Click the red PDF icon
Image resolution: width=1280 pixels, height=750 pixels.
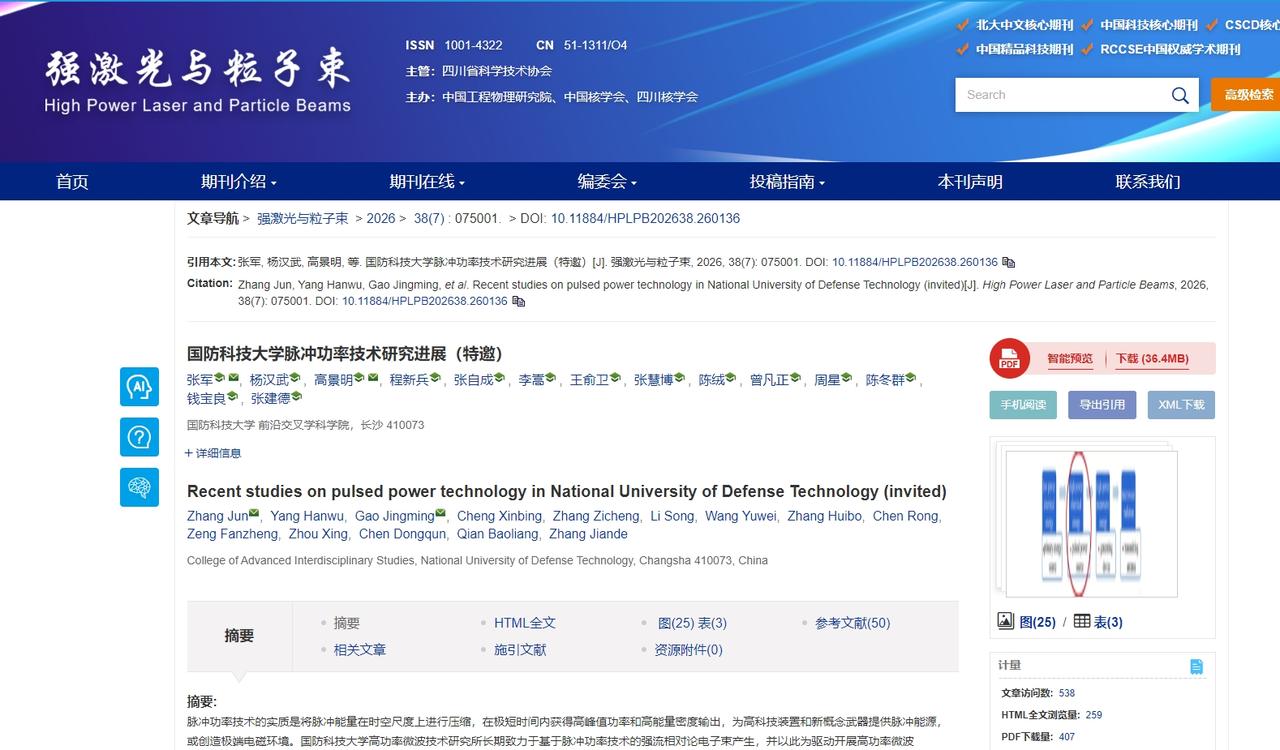[1009, 359]
